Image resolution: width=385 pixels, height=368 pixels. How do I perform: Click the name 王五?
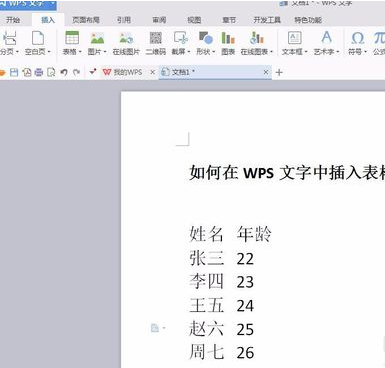[206, 305]
